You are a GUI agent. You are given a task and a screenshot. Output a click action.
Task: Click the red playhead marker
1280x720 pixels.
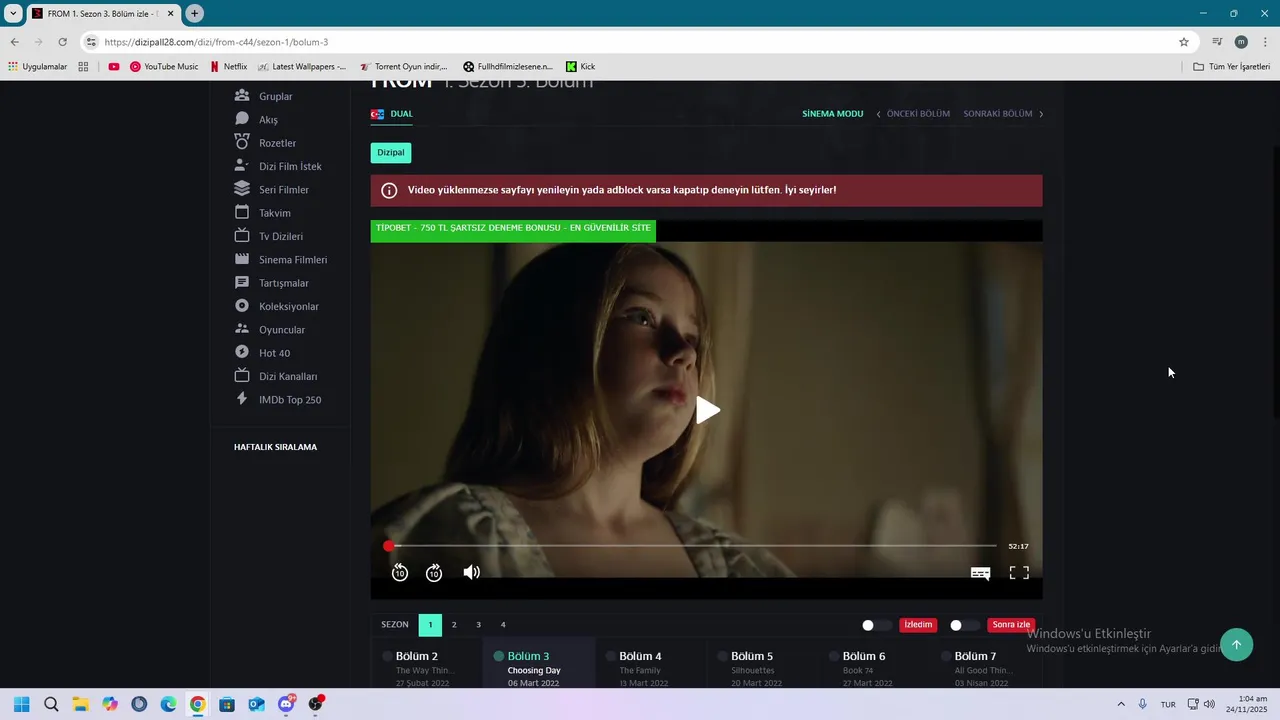point(389,546)
